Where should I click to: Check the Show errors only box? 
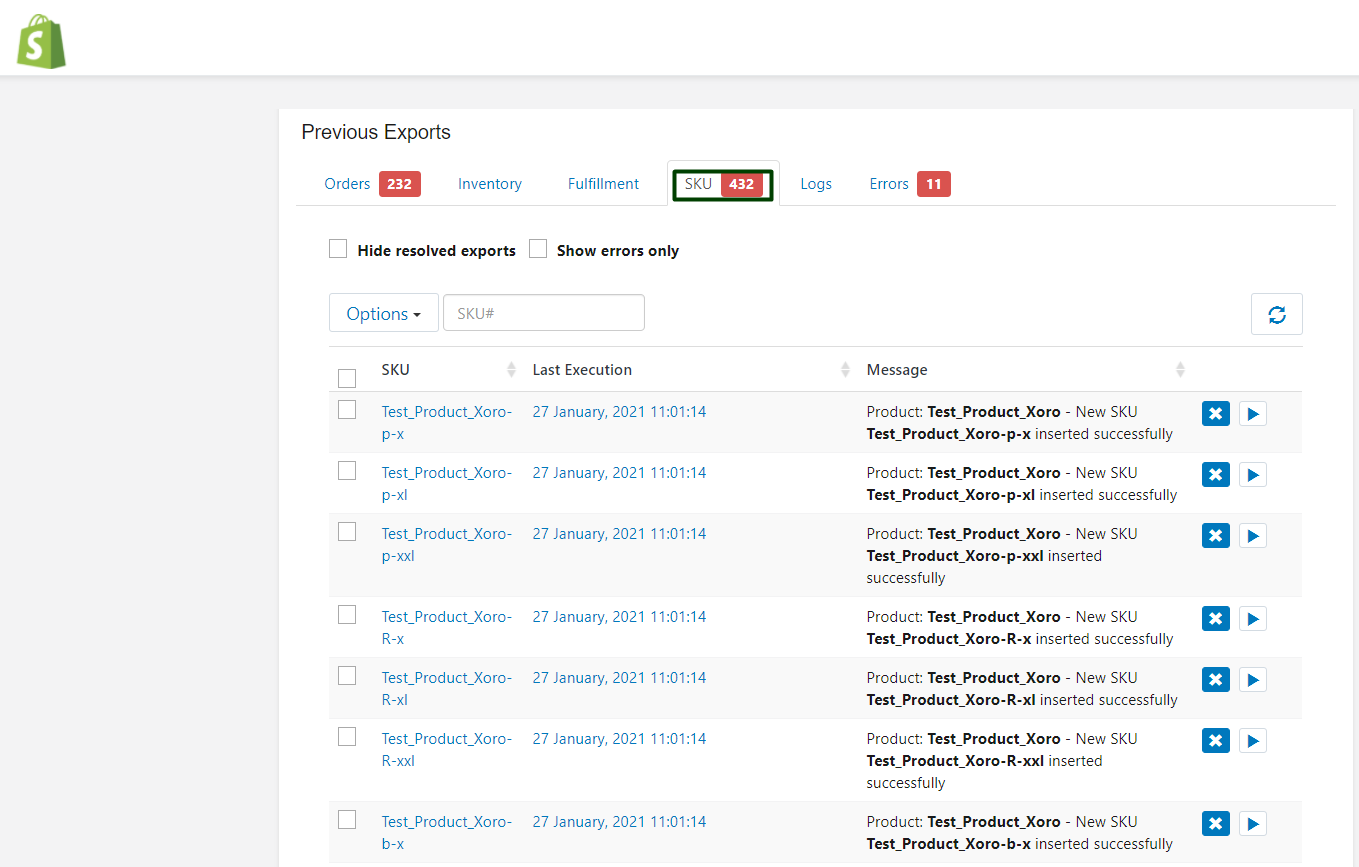coord(538,249)
